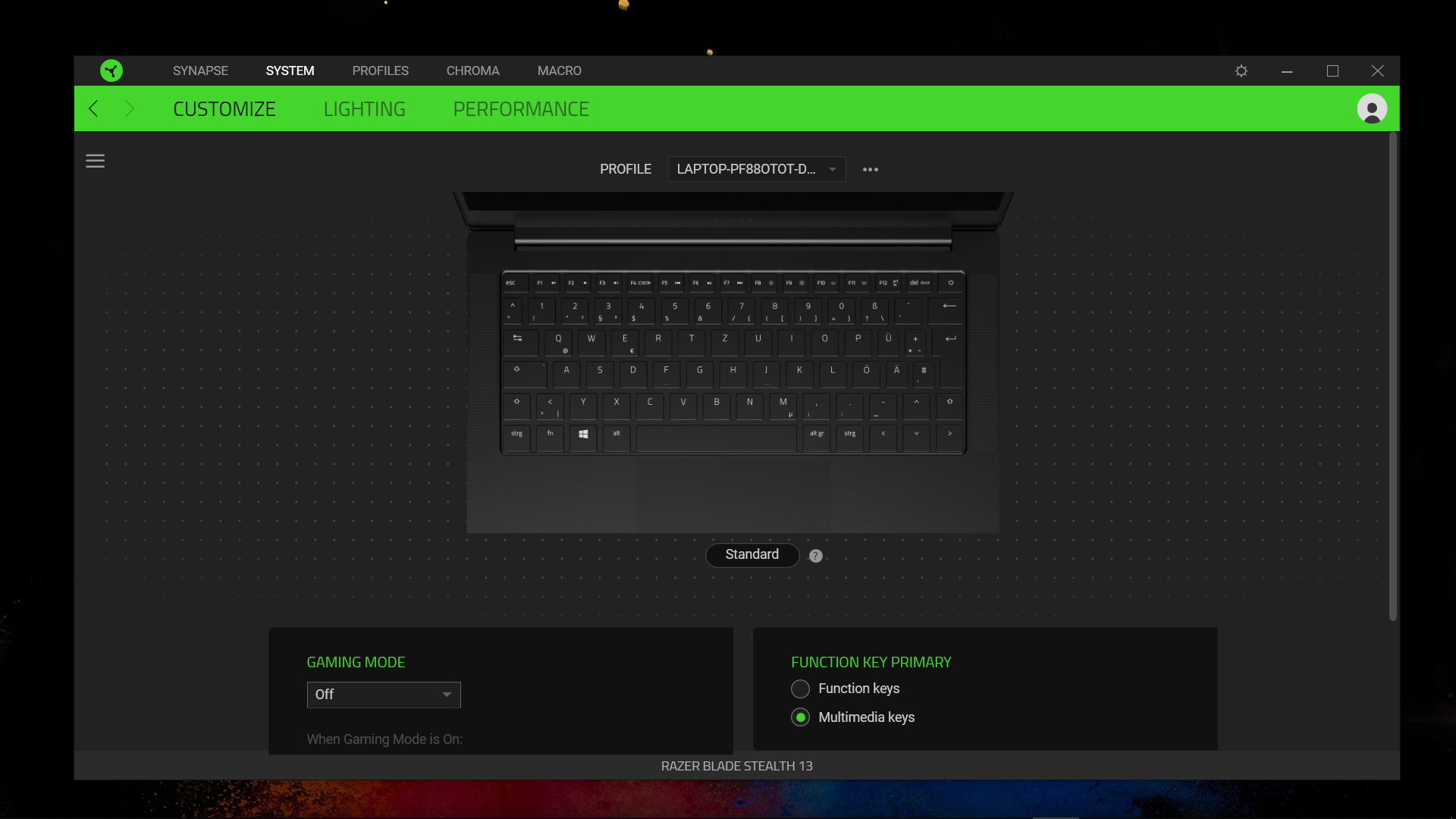This screenshot has height=819, width=1456.
Task: Switch to the PERFORMANCE subtab
Action: (521, 109)
